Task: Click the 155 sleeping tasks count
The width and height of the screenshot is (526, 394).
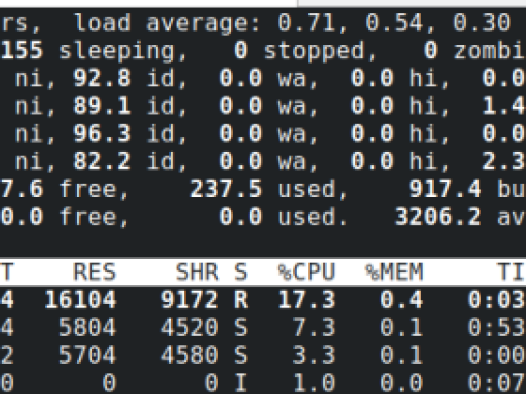Action: (21, 51)
